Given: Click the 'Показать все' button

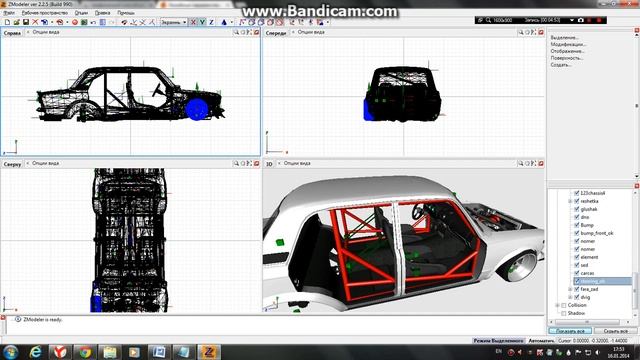Looking at the screenshot, I should 570,331.
